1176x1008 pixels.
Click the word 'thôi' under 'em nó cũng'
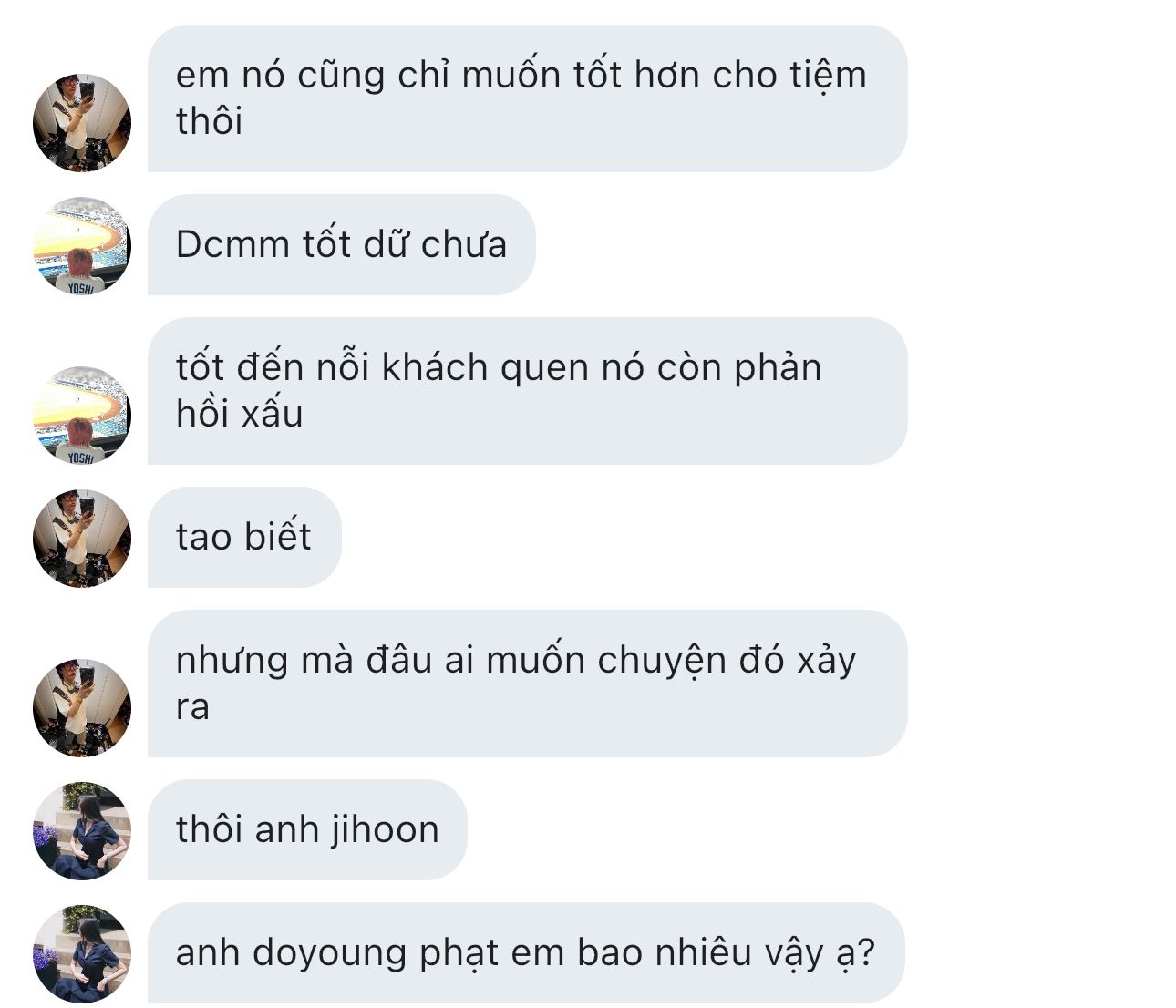(x=210, y=121)
